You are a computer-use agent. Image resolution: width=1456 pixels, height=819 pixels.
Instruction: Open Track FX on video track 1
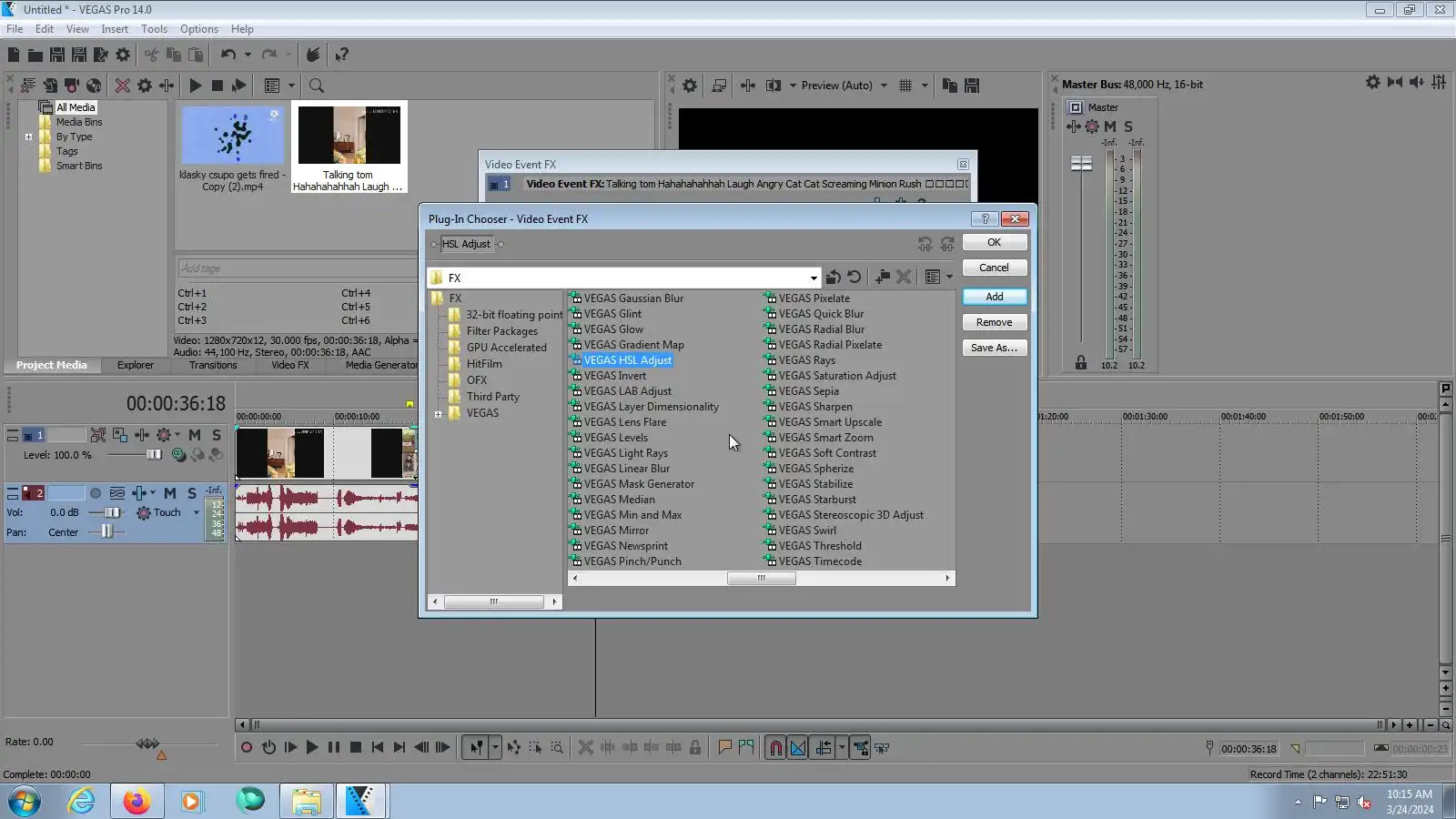click(x=142, y=435)
